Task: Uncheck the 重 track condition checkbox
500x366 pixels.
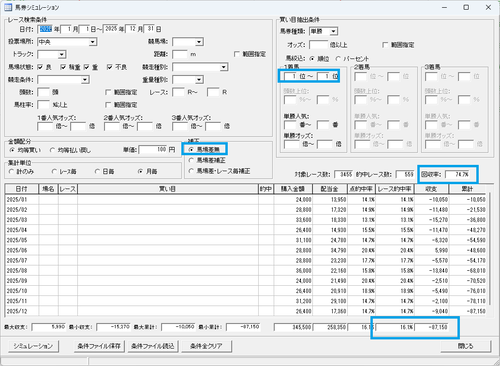Action: [x=87, y=67]
